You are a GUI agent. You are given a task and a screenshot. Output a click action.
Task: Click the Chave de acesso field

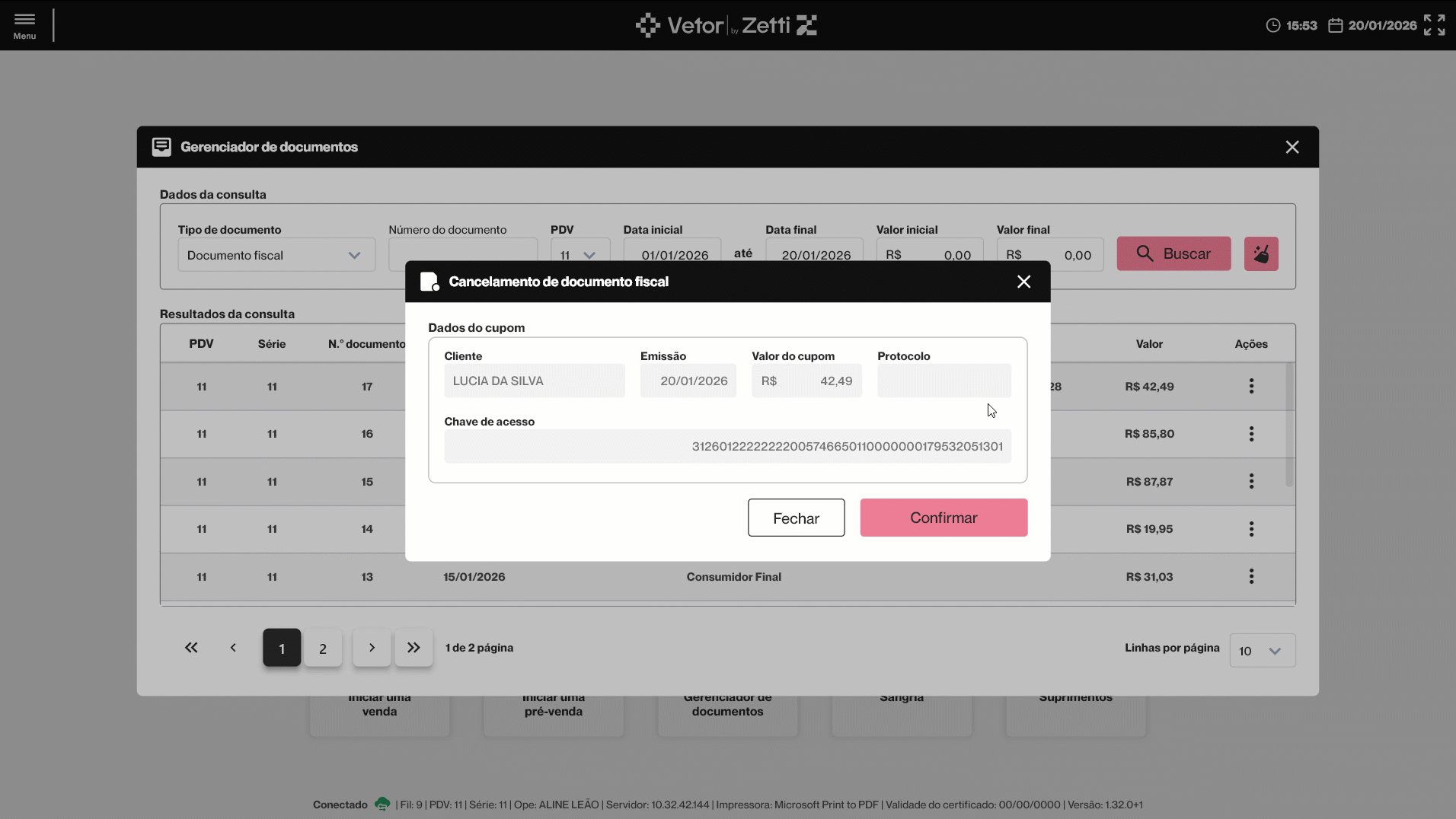[x=728, y=447]
